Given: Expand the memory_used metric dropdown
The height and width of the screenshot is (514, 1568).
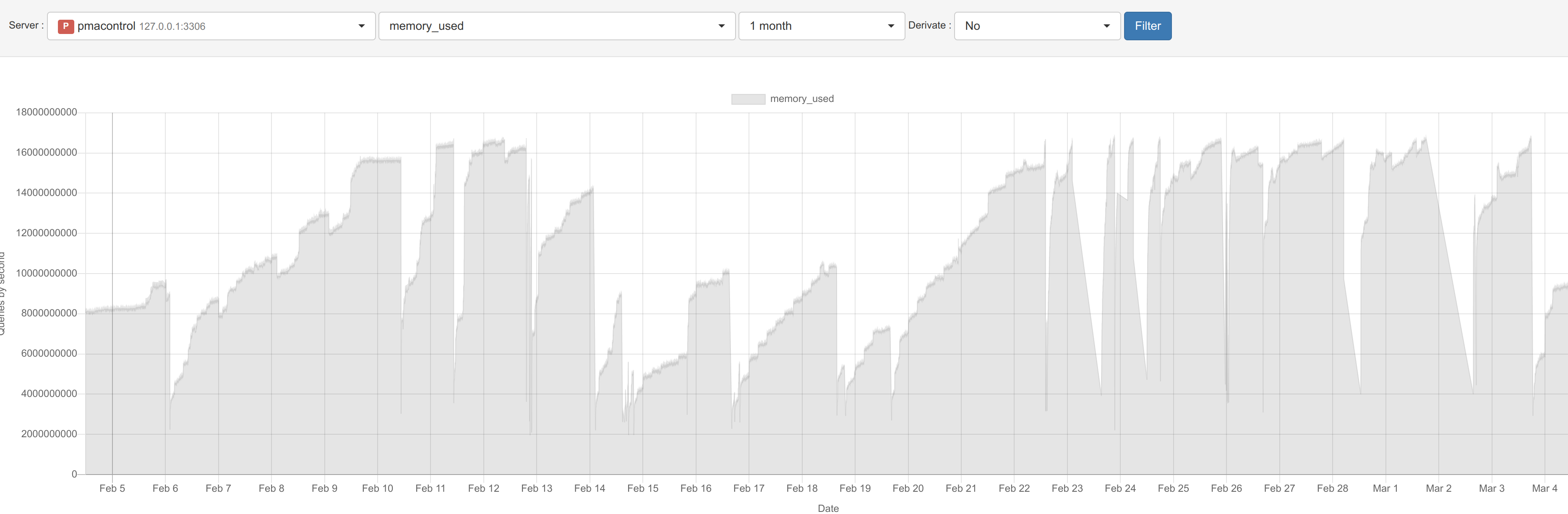Looking at the screenshot, I should (x=556, y=26).
